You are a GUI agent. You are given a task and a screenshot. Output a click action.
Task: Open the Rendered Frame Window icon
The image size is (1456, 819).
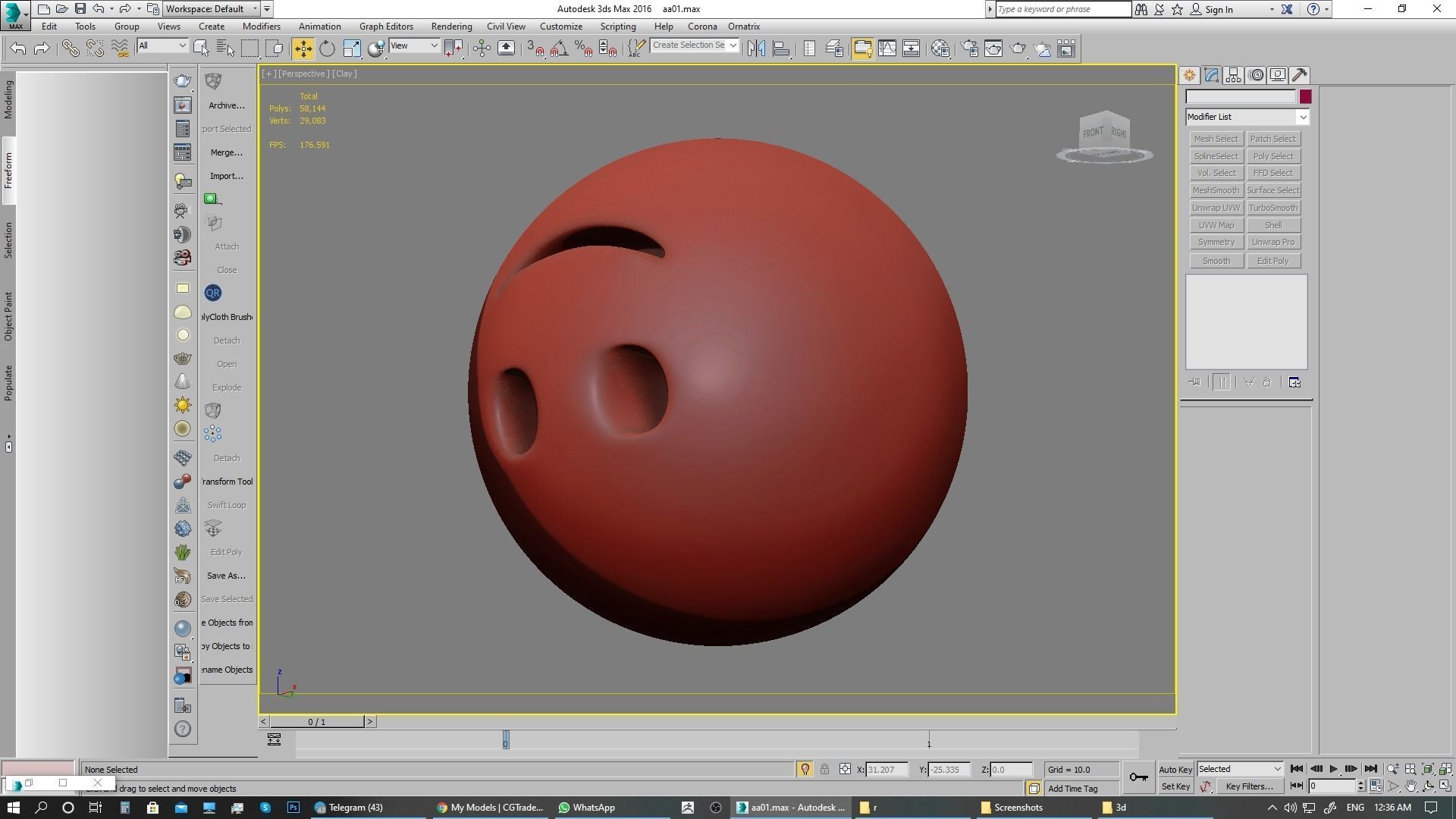(x=993, y=49)
